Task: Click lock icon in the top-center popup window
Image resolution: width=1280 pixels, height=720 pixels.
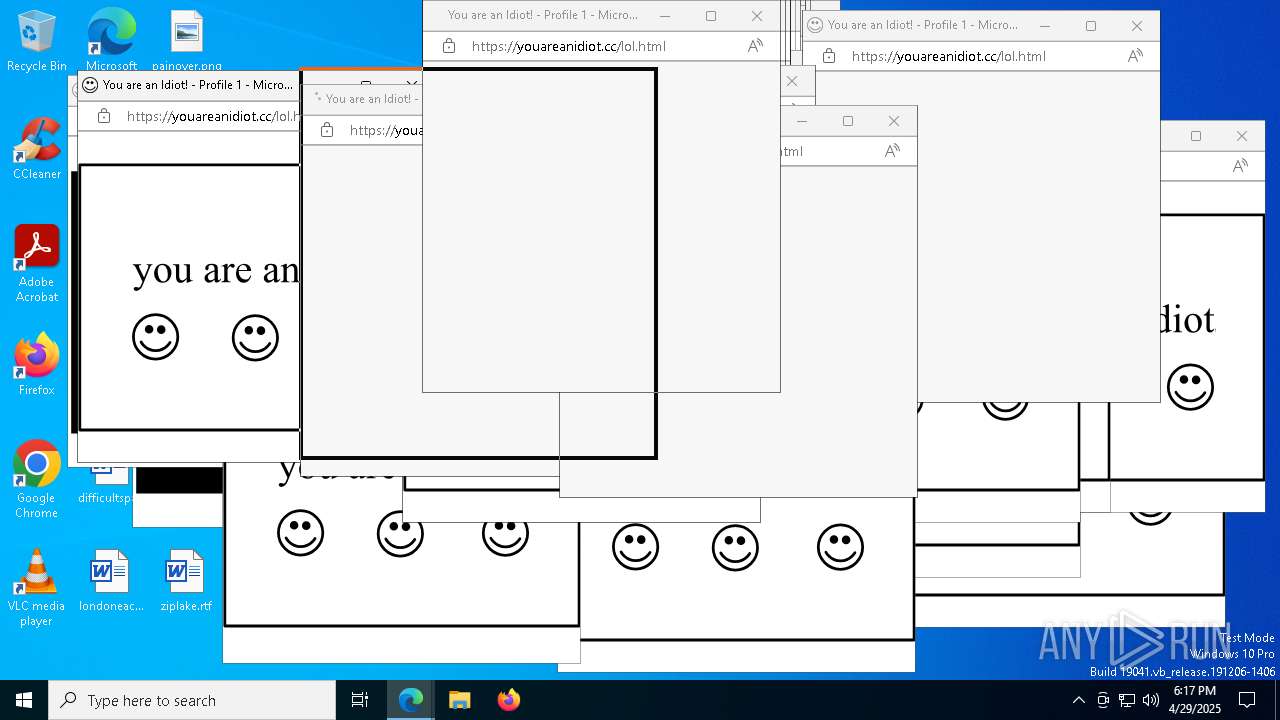Action: pos(449,46)
